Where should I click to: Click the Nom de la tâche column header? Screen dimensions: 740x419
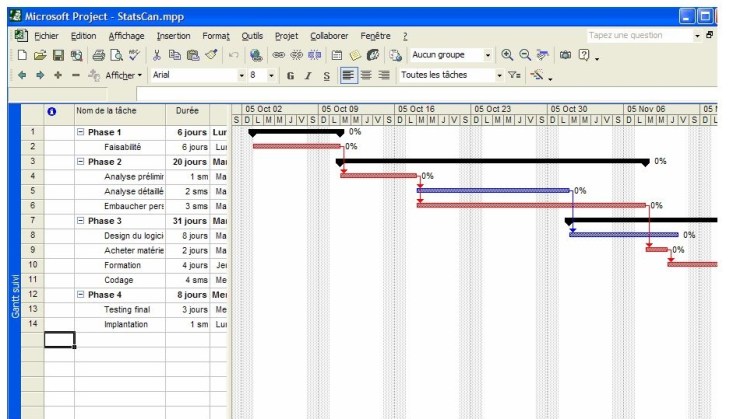120,113
